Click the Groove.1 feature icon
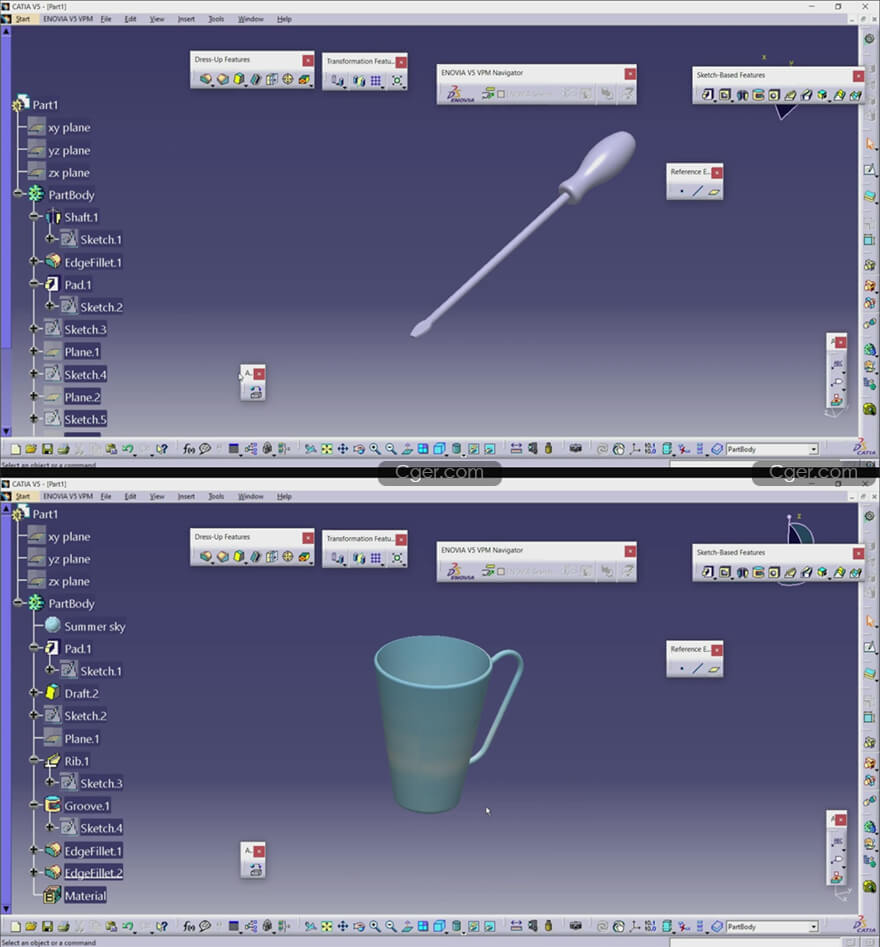Viewport: 880px width, 947px height. (x=53, y=805)
